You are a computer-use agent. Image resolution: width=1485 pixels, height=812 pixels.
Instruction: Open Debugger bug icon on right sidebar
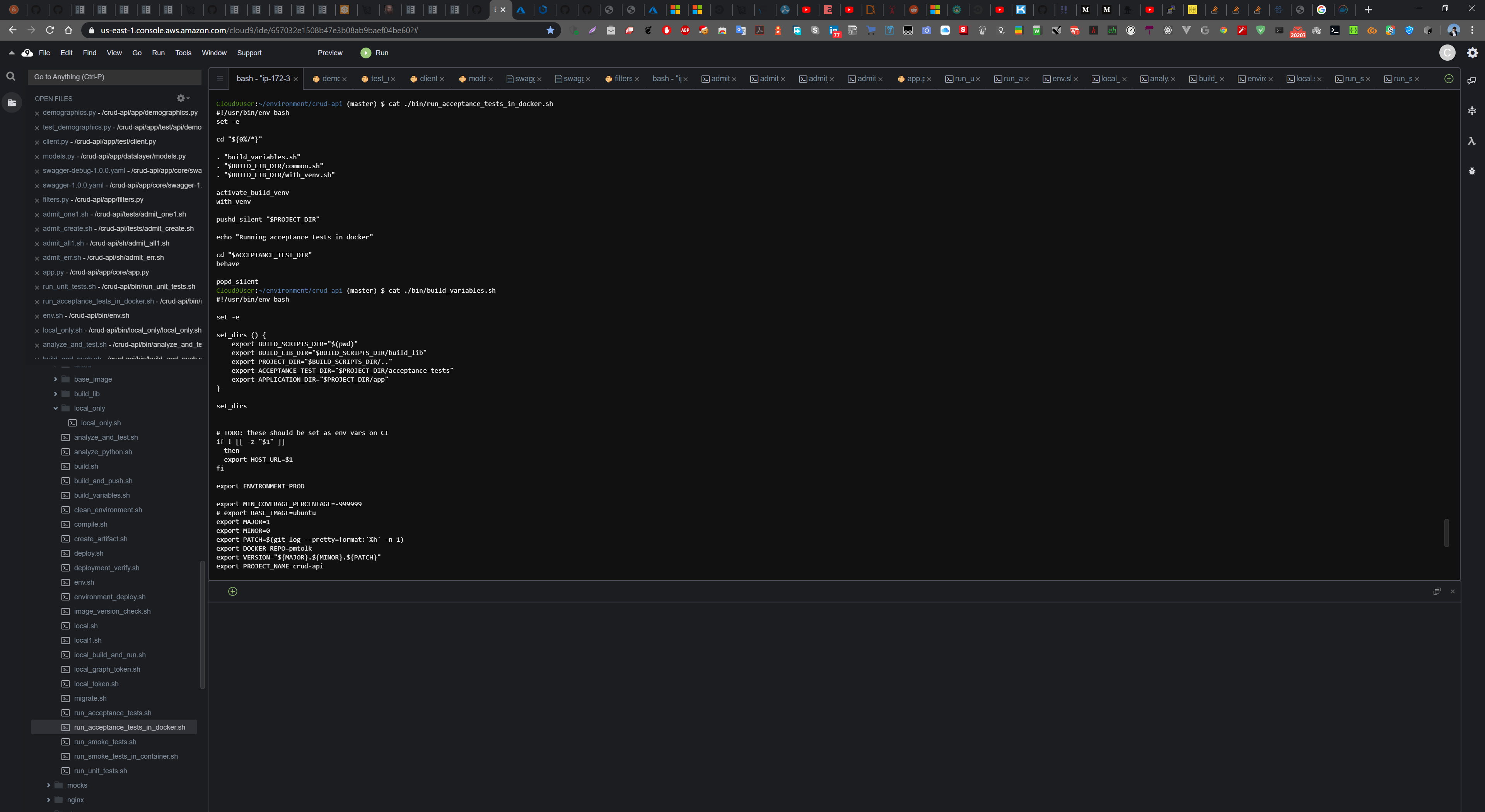(x=1472, y=171)
